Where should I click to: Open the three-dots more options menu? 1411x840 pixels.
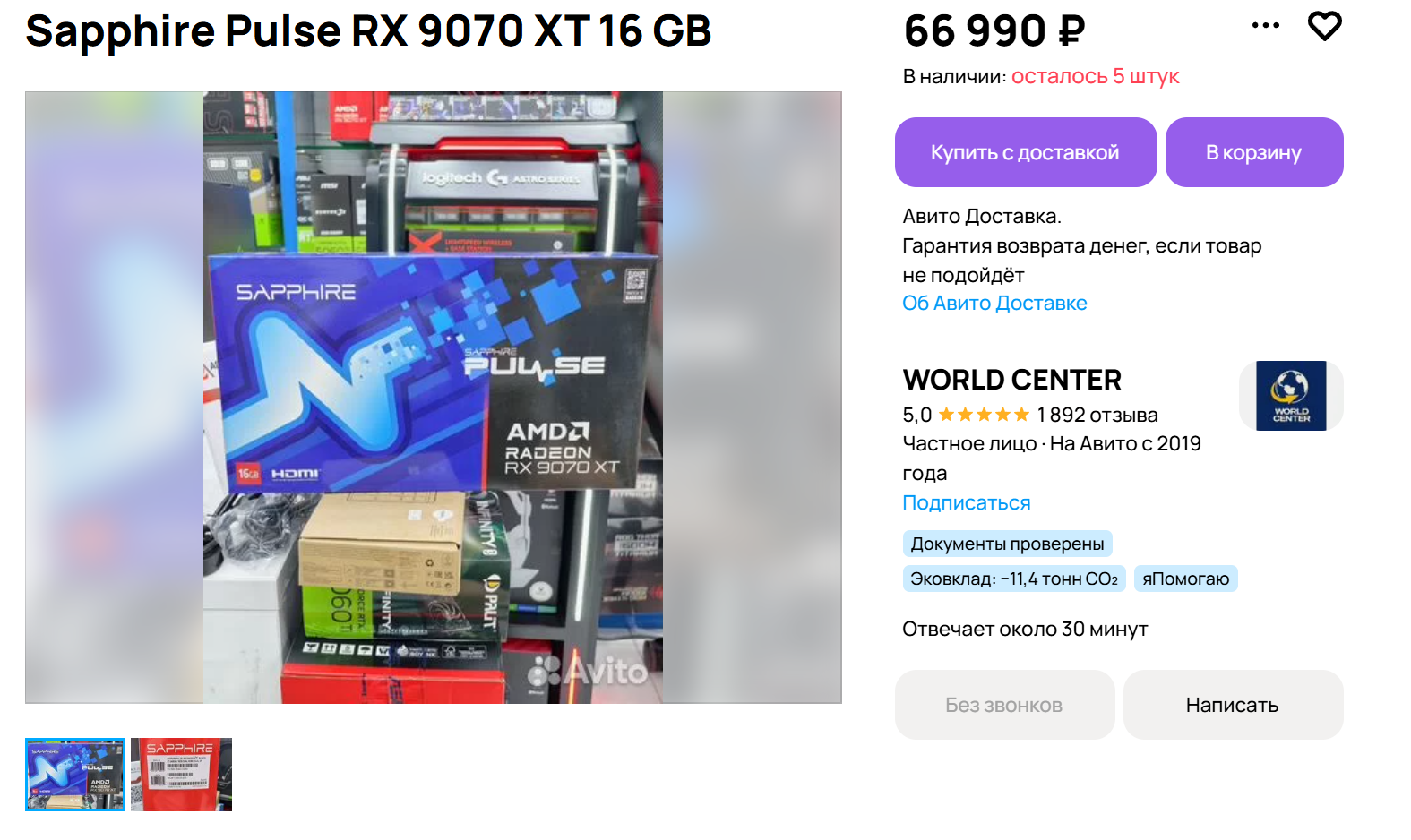(x=1265, y=25)
